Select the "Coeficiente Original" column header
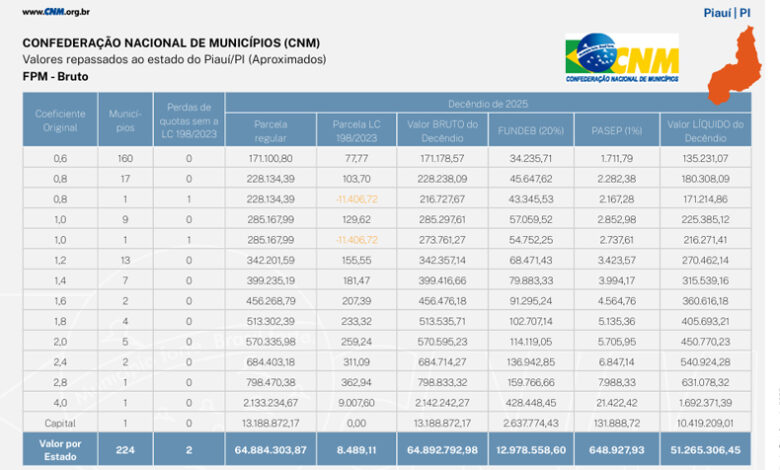The image size is (780, 470). pos(60,120)
